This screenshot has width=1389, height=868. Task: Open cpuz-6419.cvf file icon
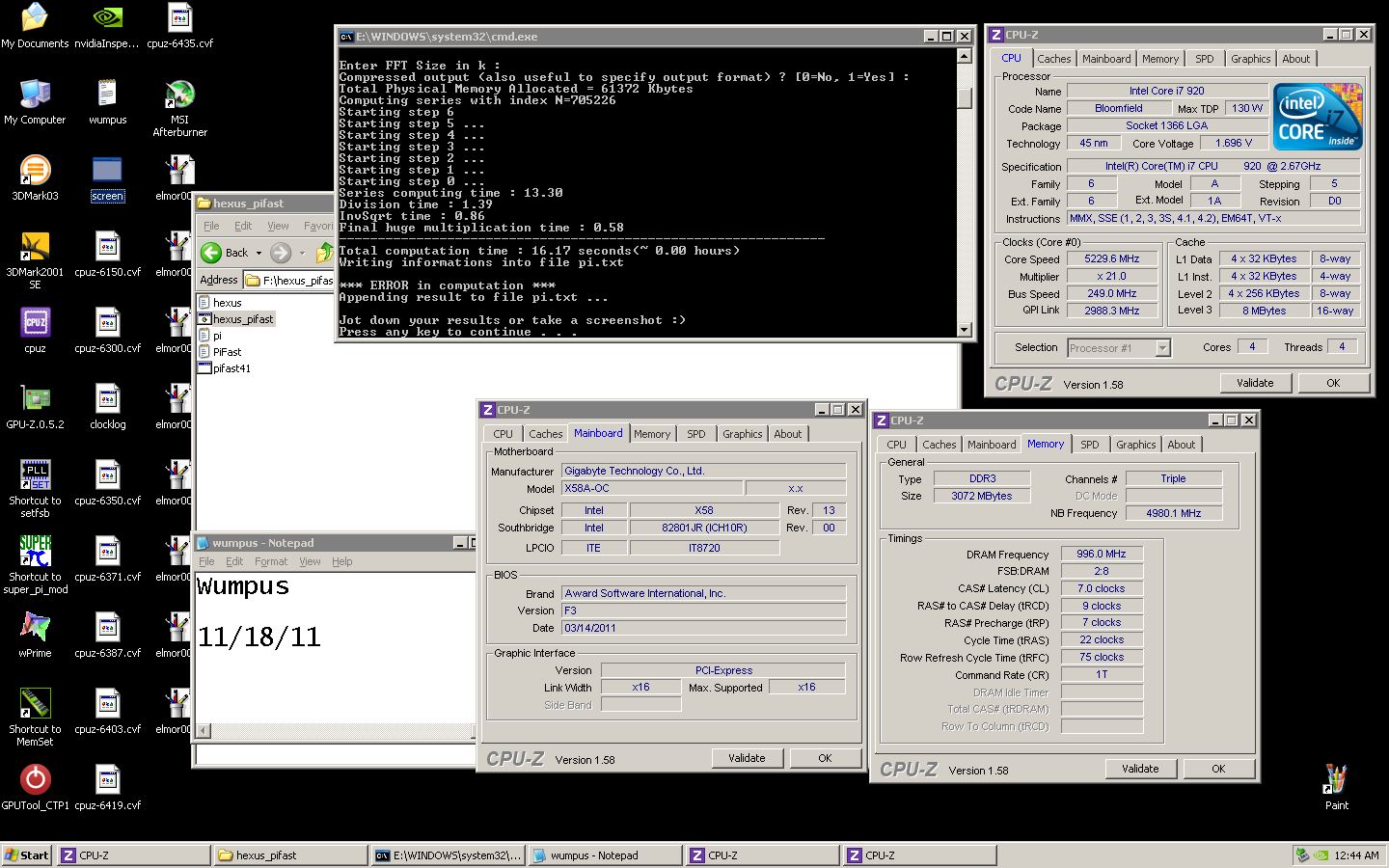point(107,788)
